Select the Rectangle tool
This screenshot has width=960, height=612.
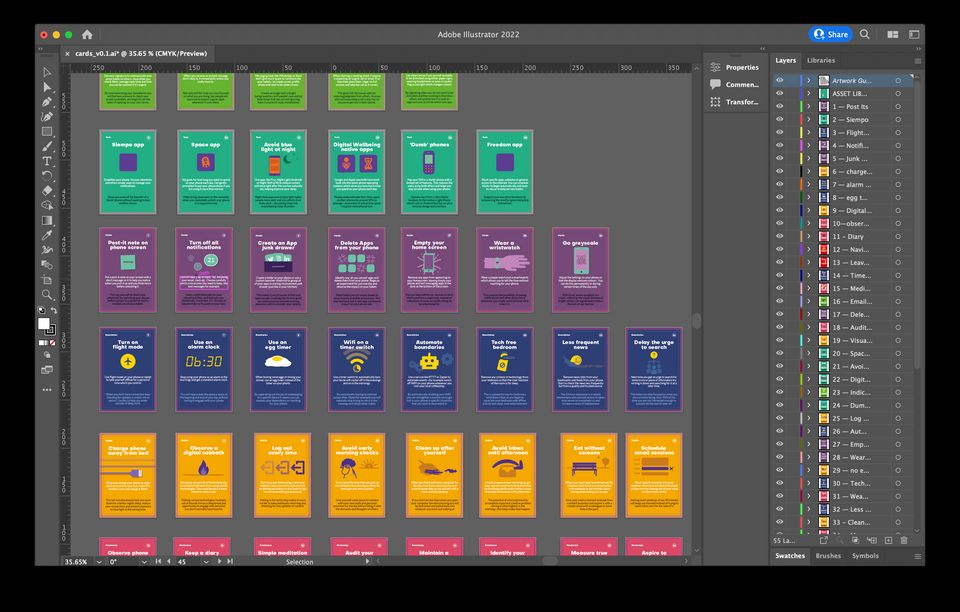click(47, 132)
